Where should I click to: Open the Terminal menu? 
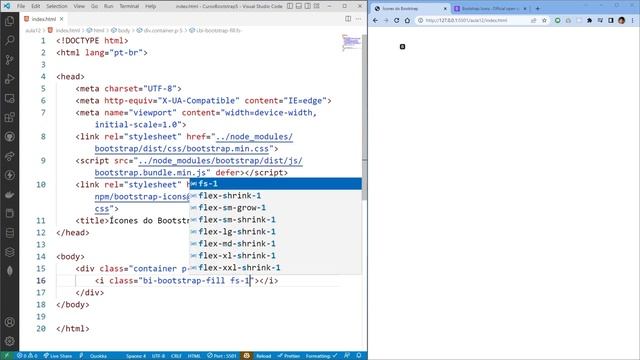[129, 6]
